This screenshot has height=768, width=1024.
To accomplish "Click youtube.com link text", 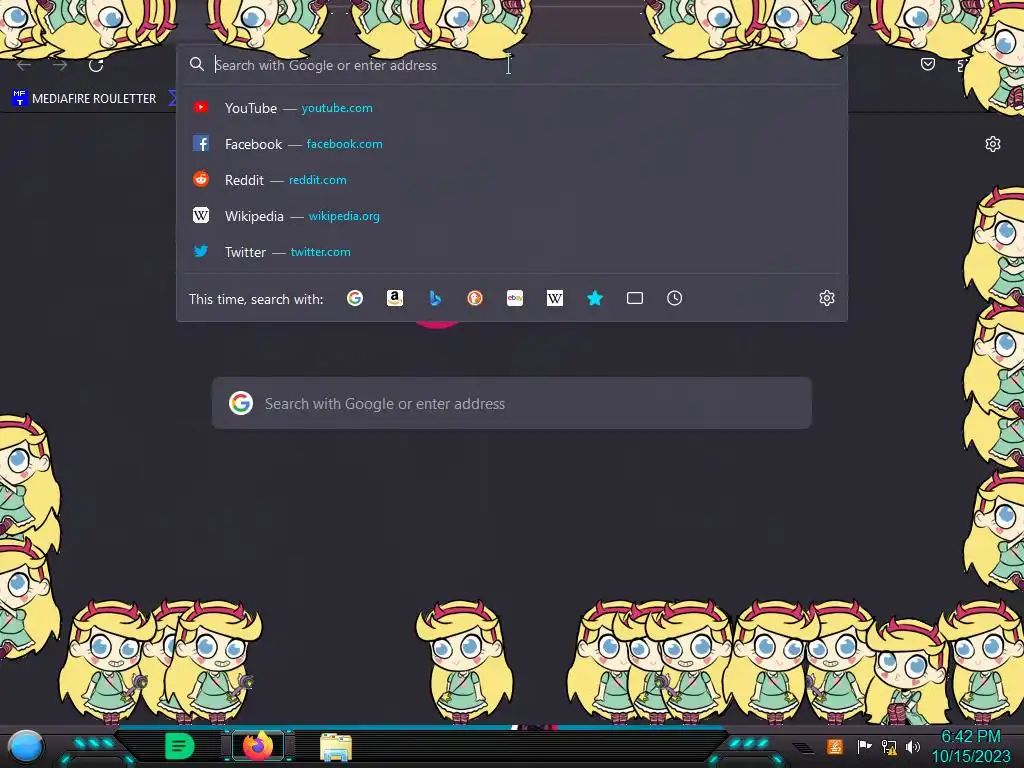I will pyautogui.click(x=337, y=108).
